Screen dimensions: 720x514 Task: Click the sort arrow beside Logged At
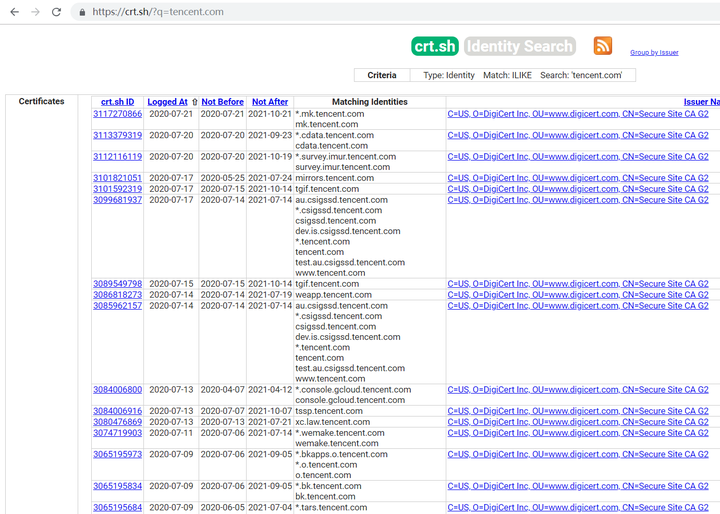195,102
